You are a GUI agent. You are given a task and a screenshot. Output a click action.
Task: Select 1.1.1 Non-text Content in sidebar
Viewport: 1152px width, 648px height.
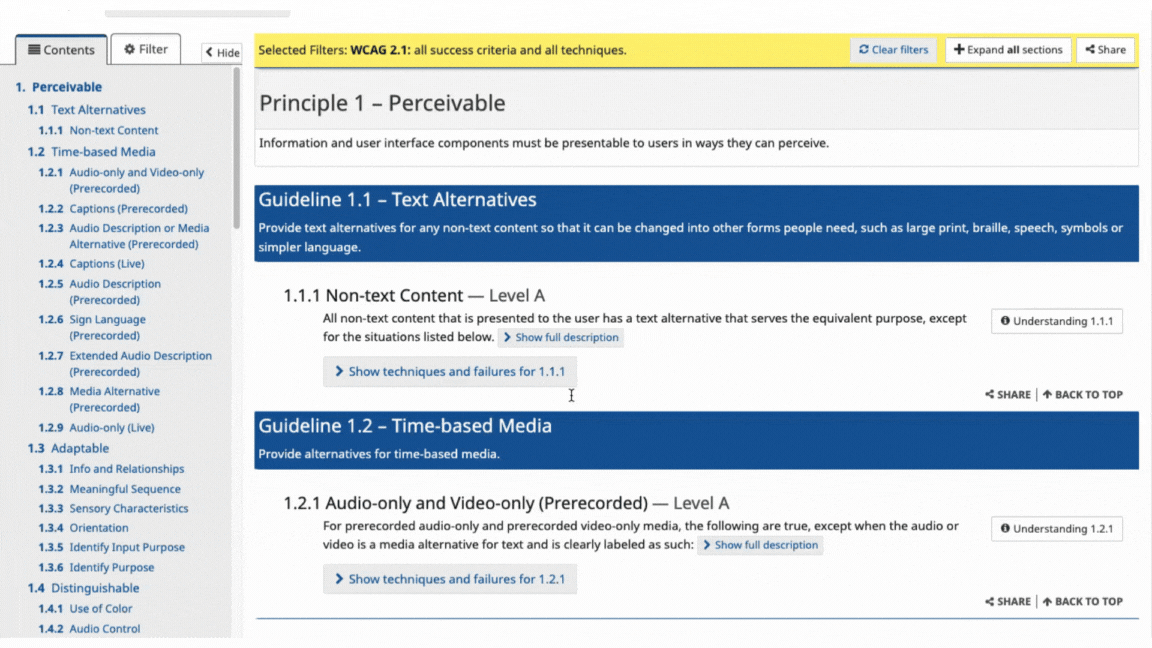point(98,130)
